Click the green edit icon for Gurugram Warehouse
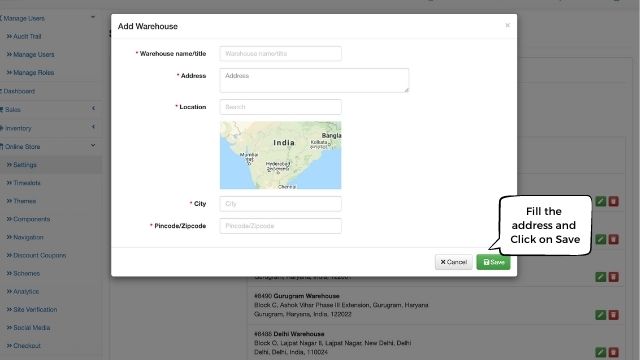The width and height of the screenshot is (640, 360). [600, 315]
